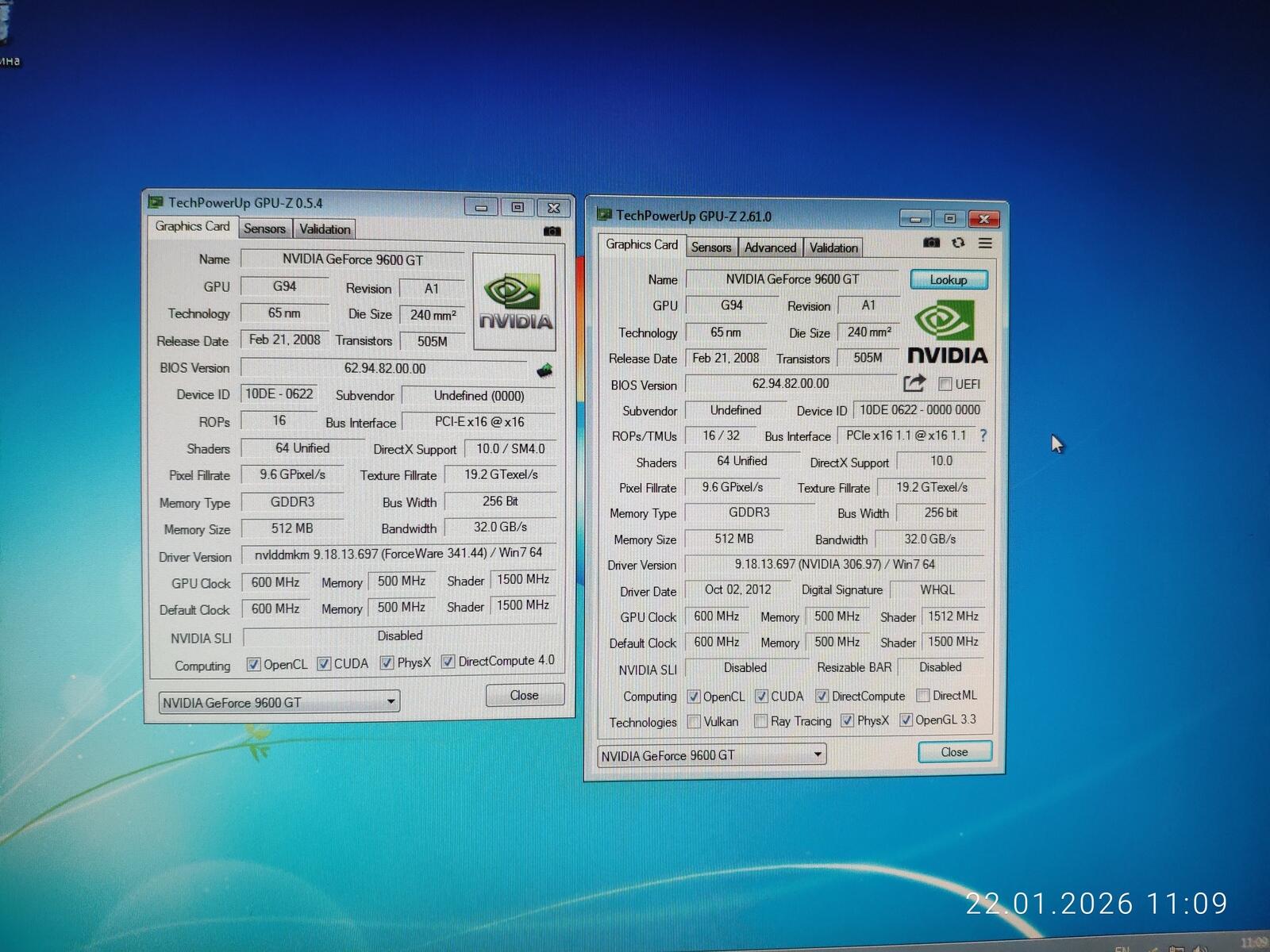Screen dimensions: 1270x952
Task: Open the GPU selector dropdown in GPU-Z 0.5.4
Action: 279,702
